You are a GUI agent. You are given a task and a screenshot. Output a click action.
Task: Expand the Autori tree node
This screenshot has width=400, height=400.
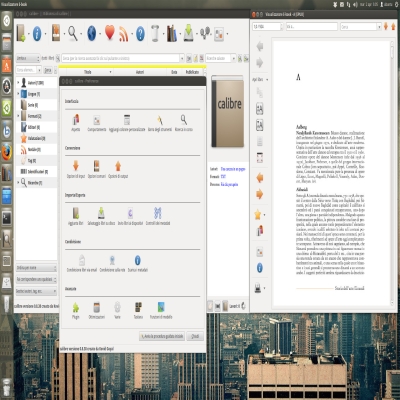coord(18,83)
